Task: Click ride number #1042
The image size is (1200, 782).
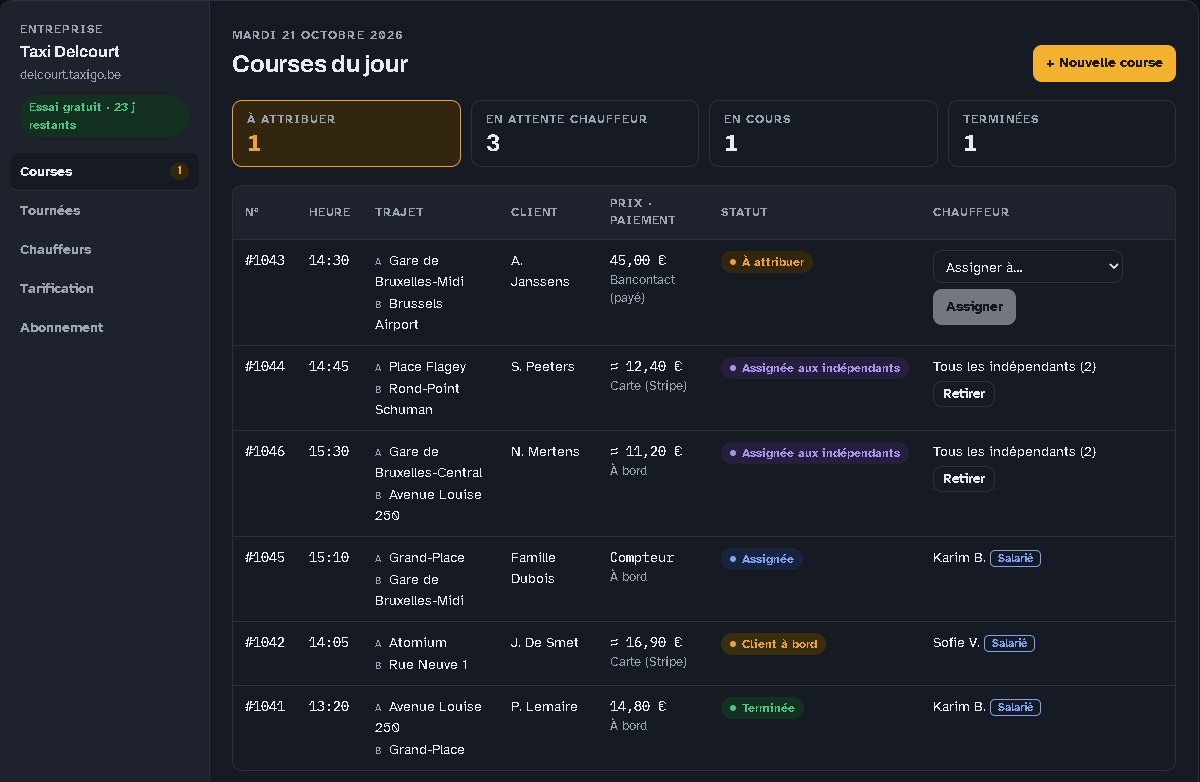Action: pos(265,642)
